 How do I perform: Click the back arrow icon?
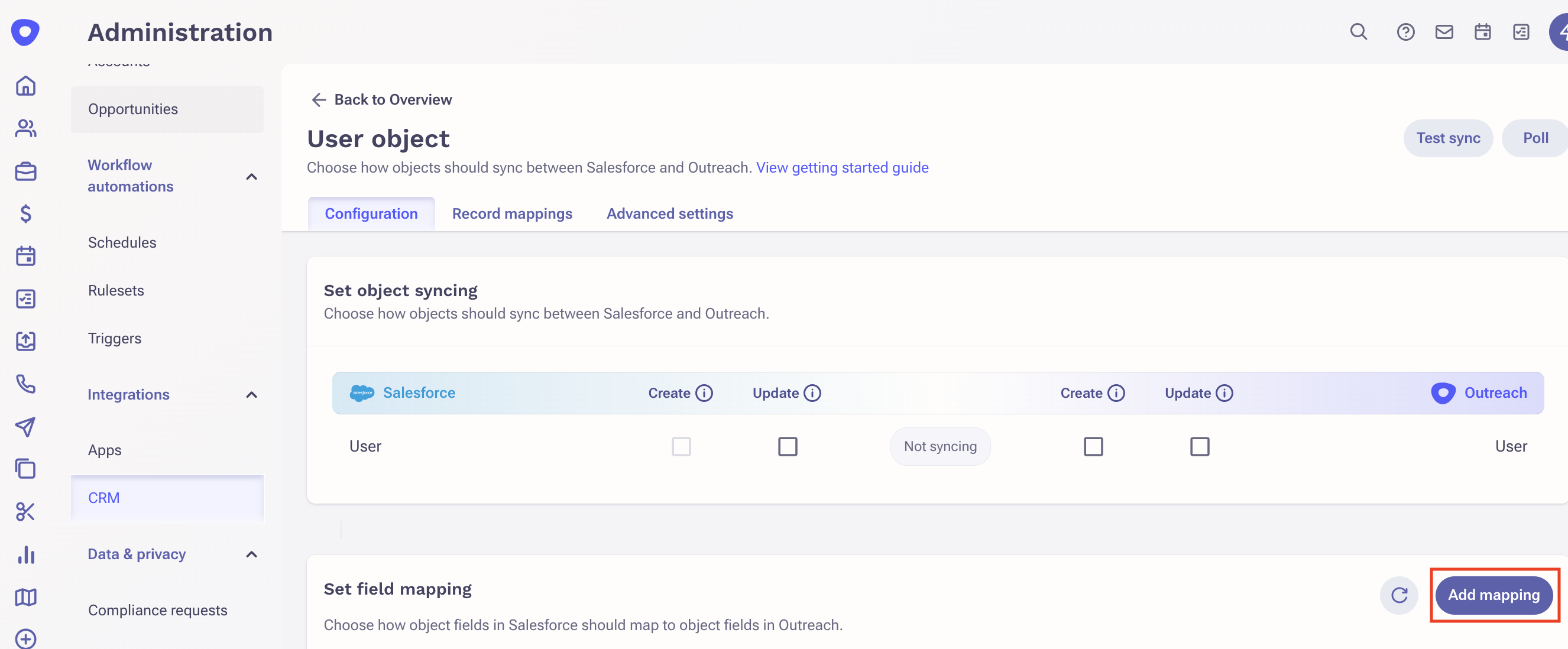319,99
